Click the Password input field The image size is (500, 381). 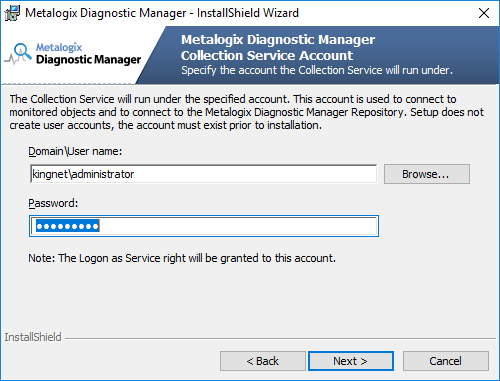tap(204, 226)
